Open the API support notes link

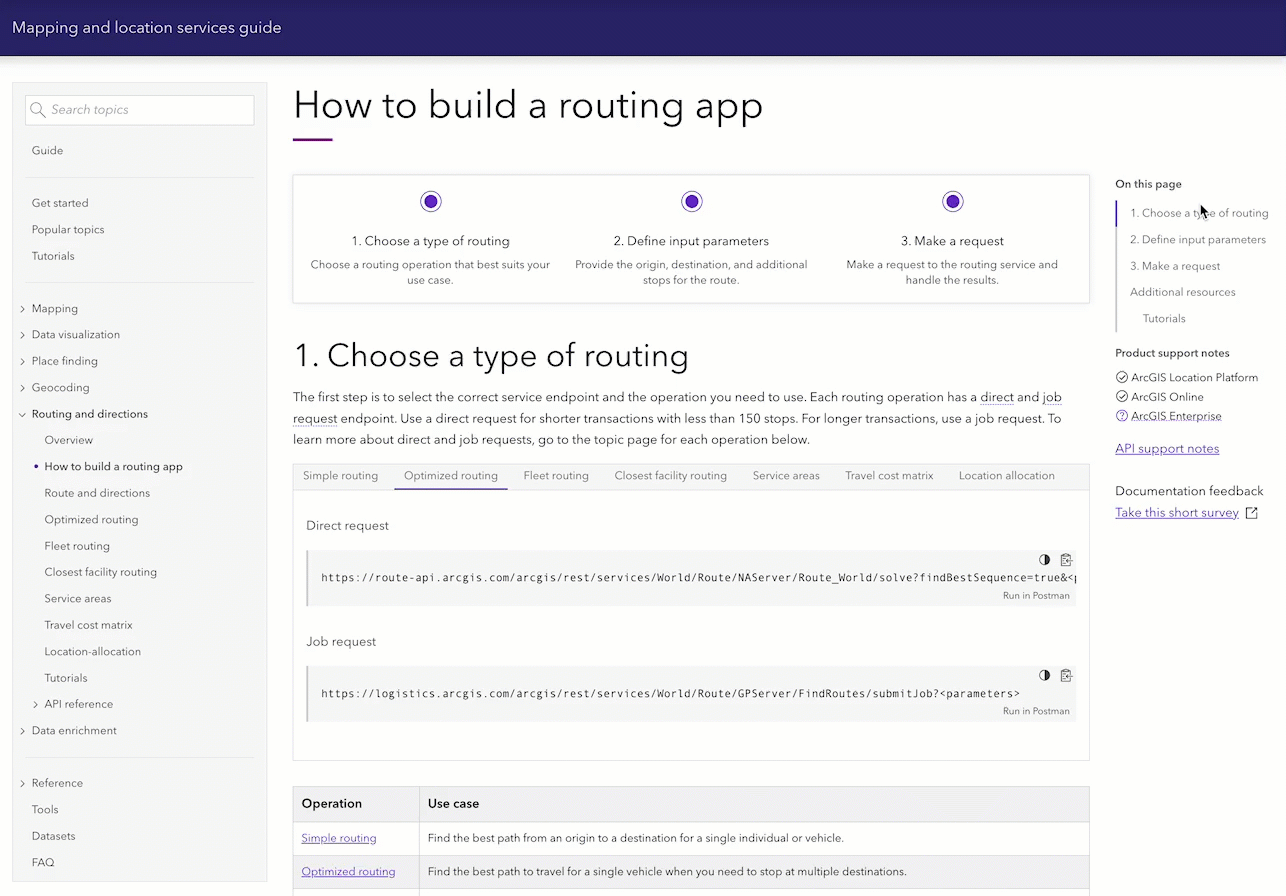(1167, 449)
